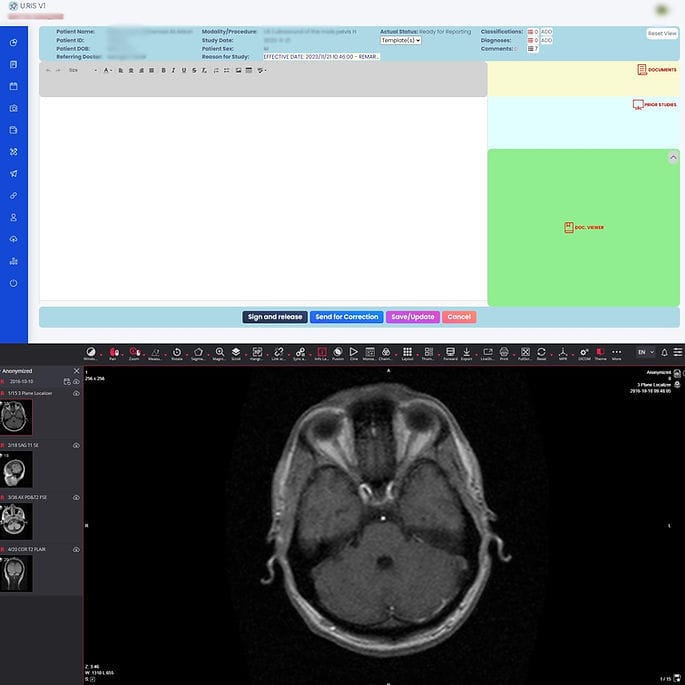This screenshot has width=685, height=685.
Task: Activate the Rotate tool
Action: click(x=177, y=353)
